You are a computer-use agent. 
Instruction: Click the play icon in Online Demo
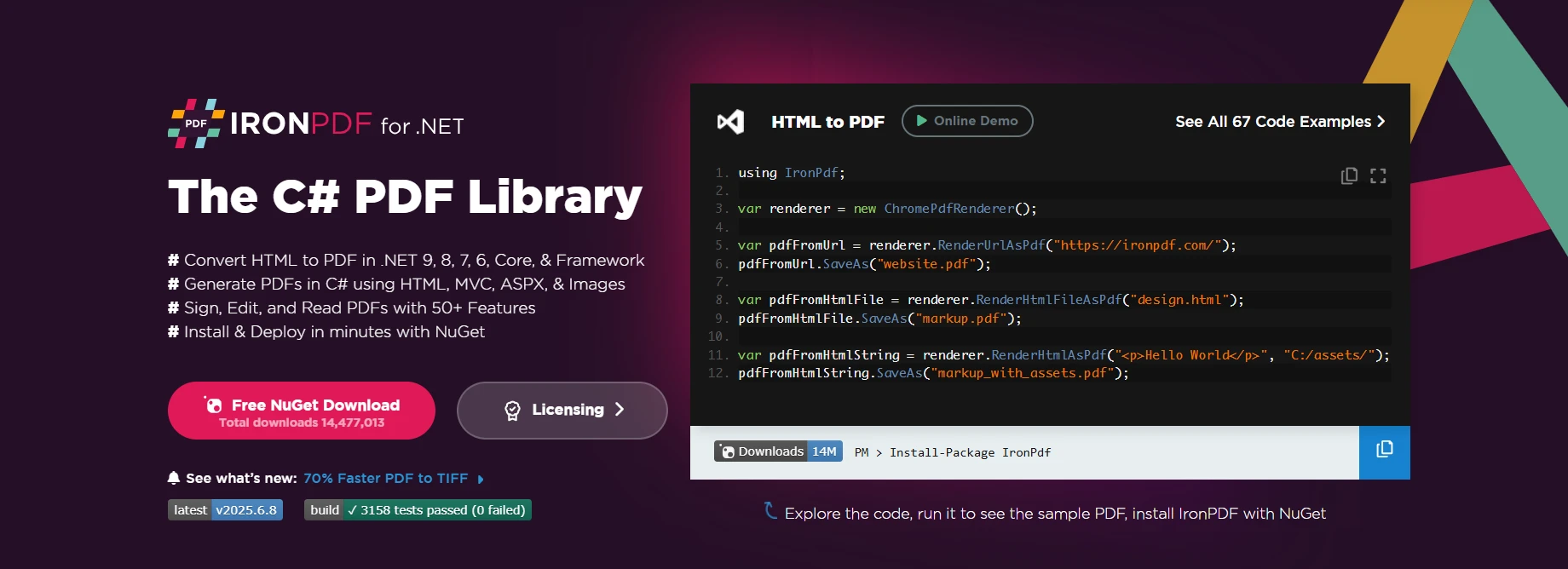[x=921, y=121]
